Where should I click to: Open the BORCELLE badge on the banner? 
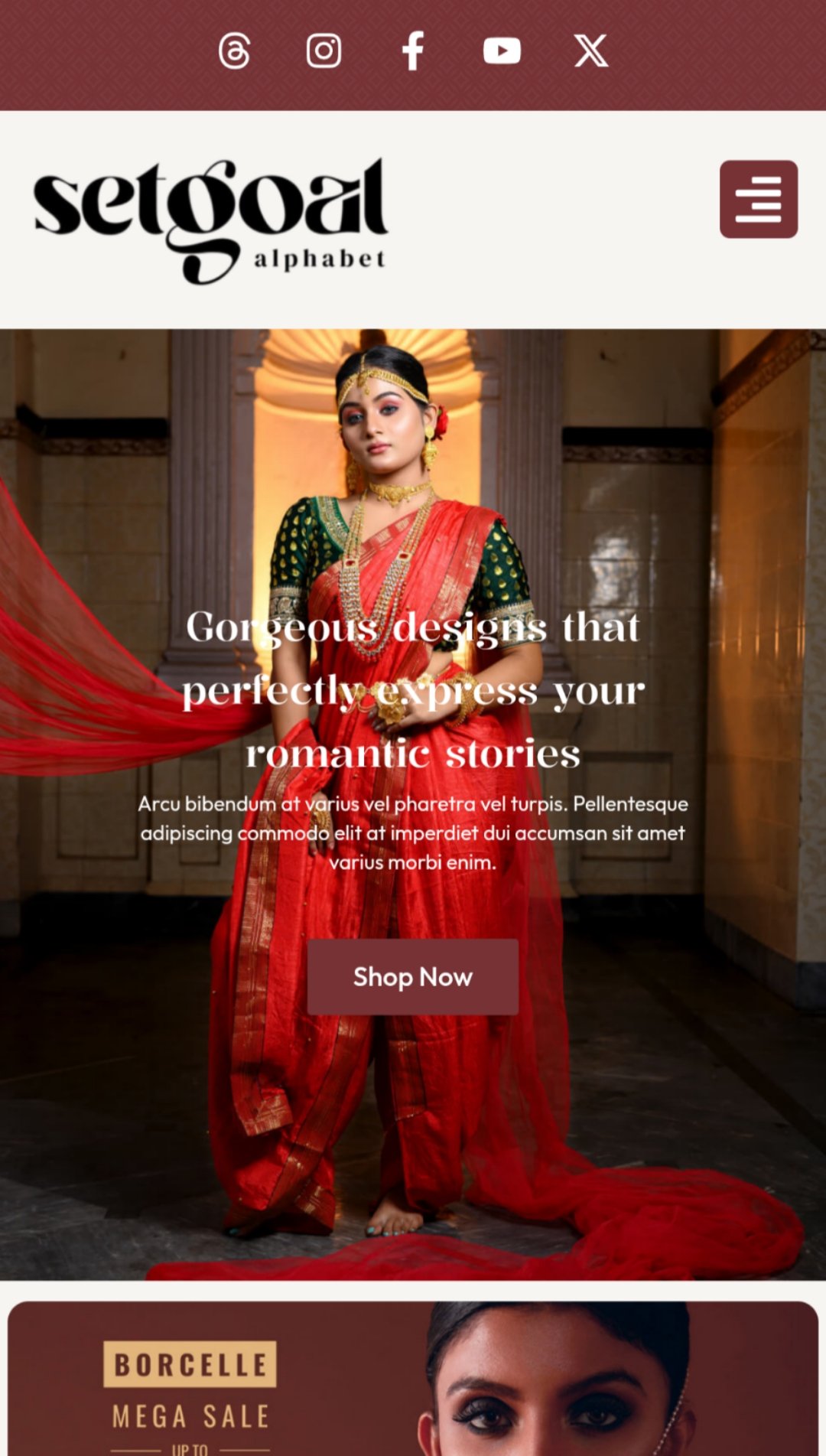click(x=190, y=1363)
